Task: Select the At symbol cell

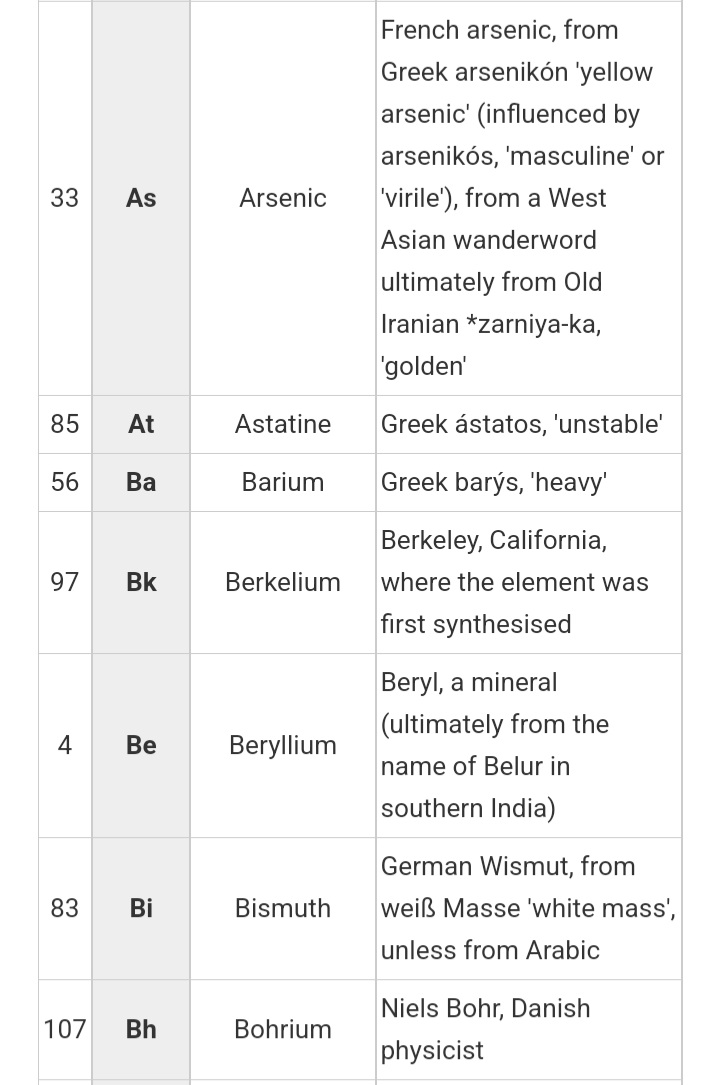Action: click(141, 424)
